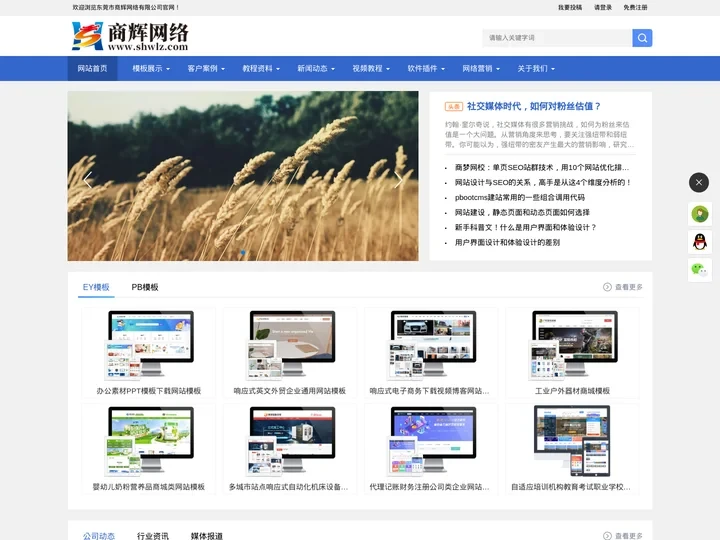Click the orange 头条 badge
Image resolution: width=720 pixels, height=540 pixels.
pos(454,107)
